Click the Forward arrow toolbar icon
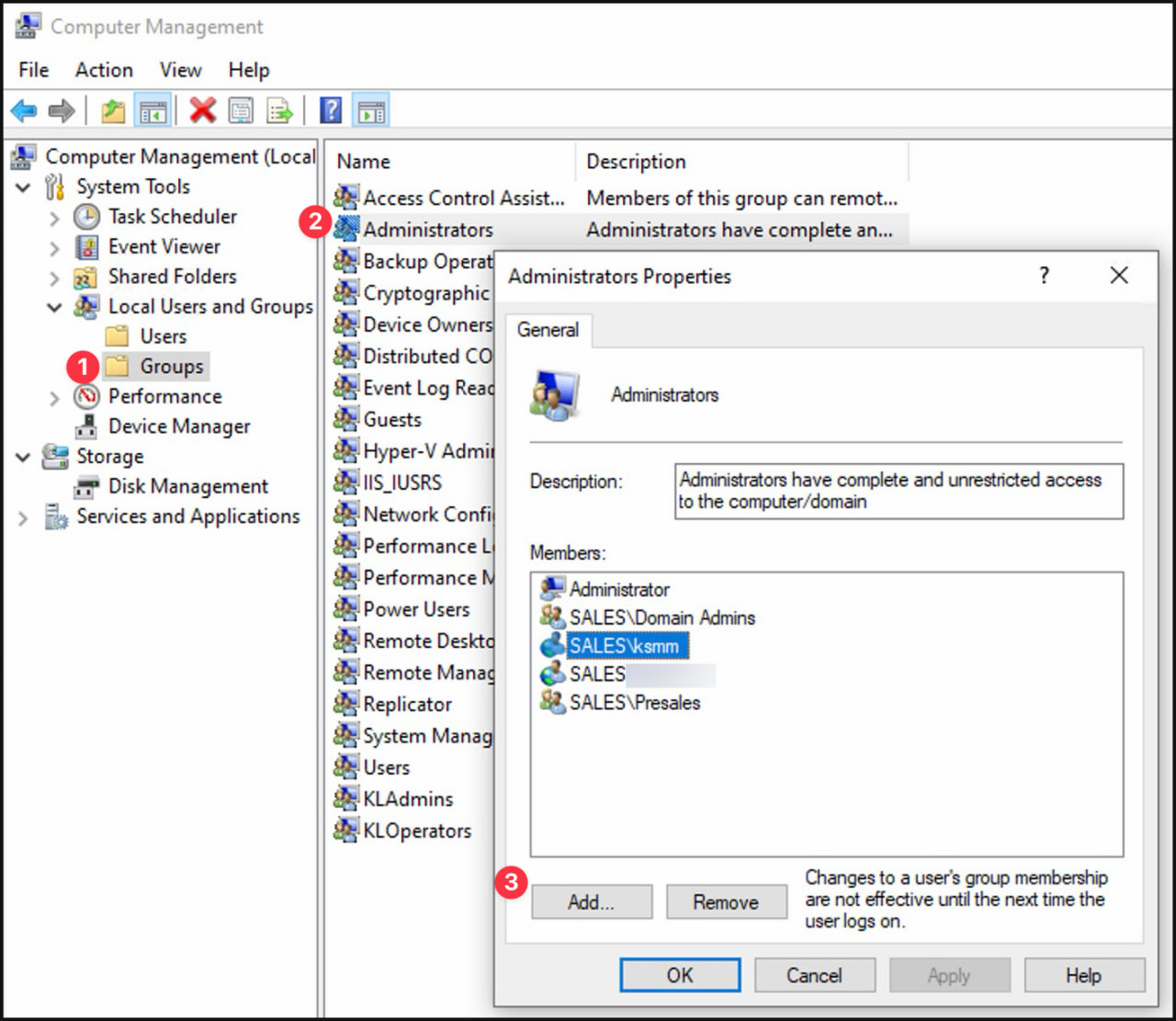The width and height of the screenshot is (1176, 1021). [x=62, y=111]
